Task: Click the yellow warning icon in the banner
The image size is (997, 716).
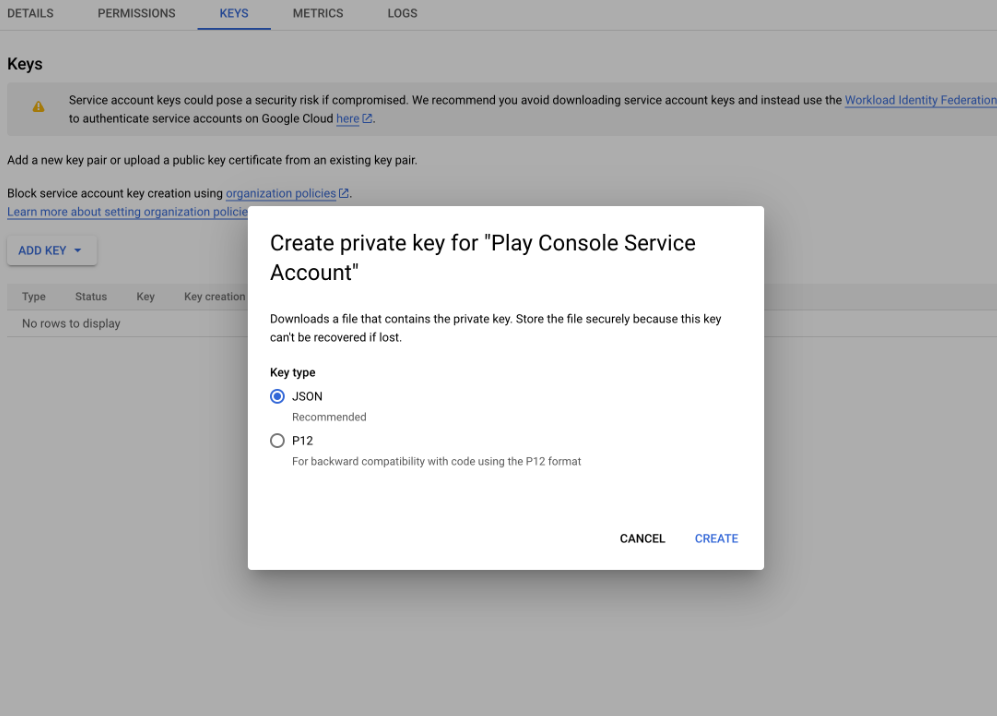Action: (x=40, y=106)
